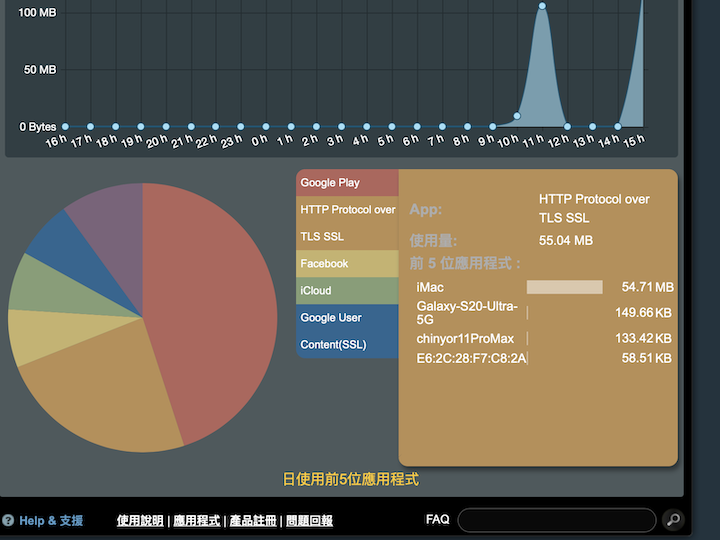Click the 16h data point on chart

coord(65,126)
